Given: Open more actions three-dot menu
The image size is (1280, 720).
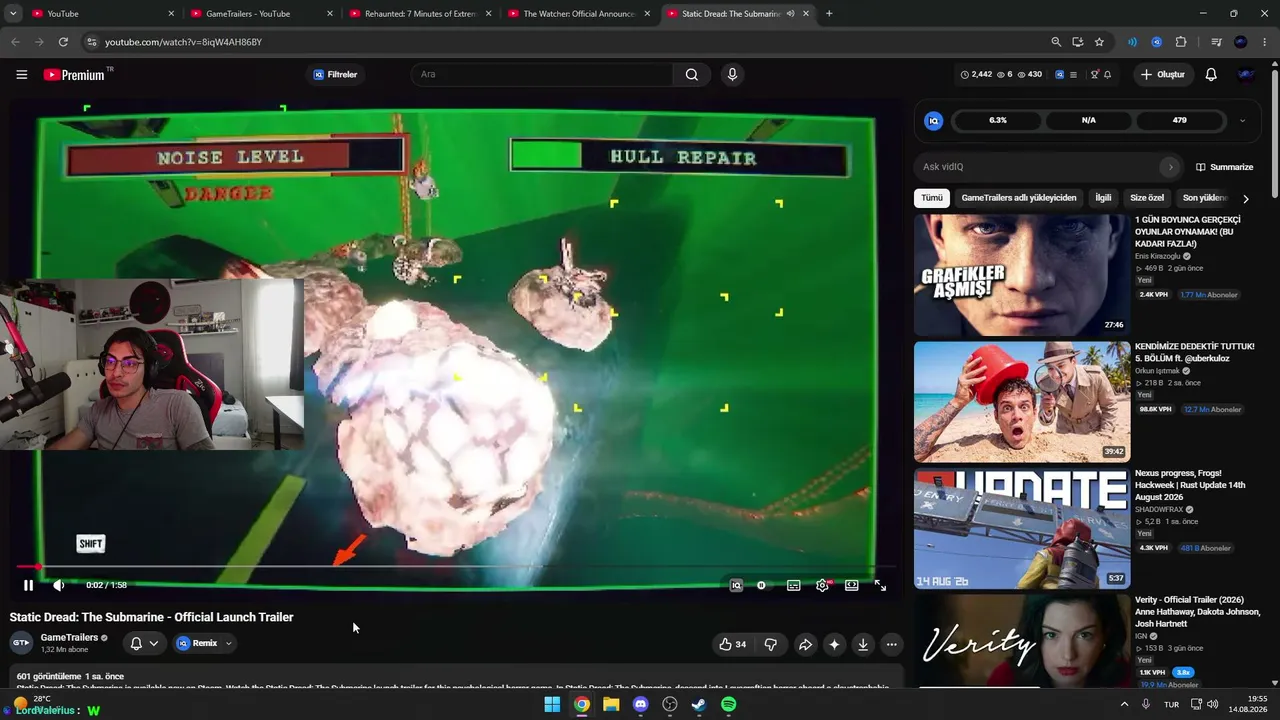Looking at the screenshot, I should 892,645.
